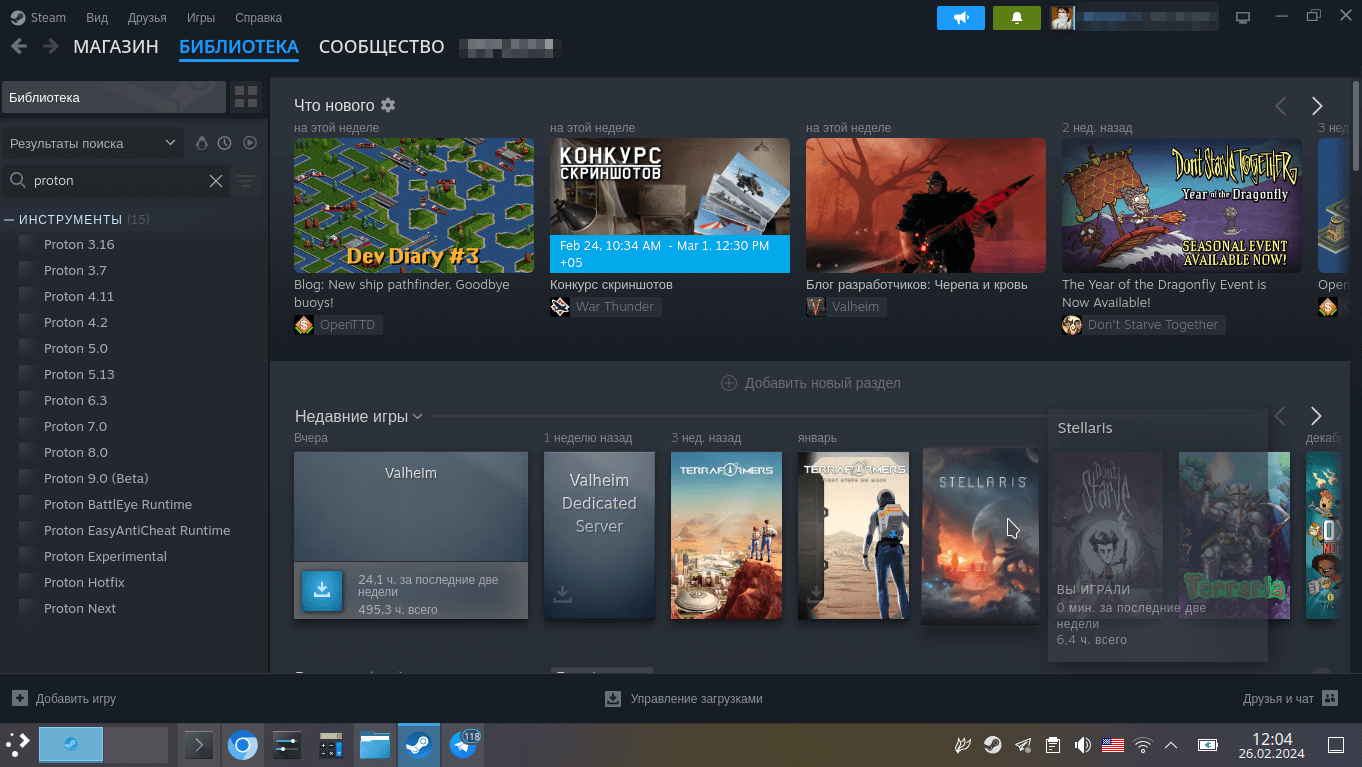1362x767 pixels.
Task: Open the announcements megaphone button
Action: pyautogui.click(x=961, y=18)
